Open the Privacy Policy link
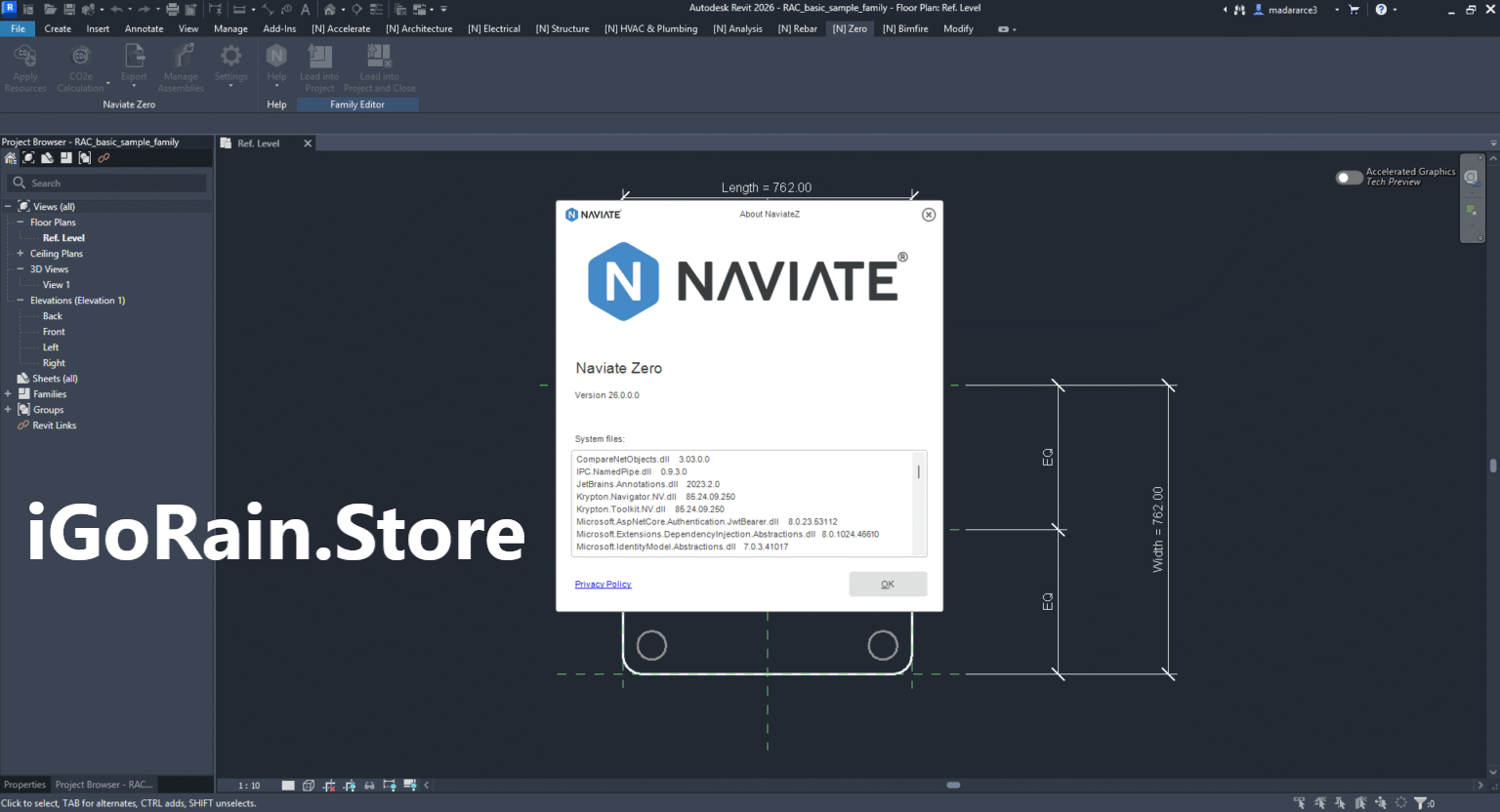The image size is (1500, 812). (x=603, y=585)
